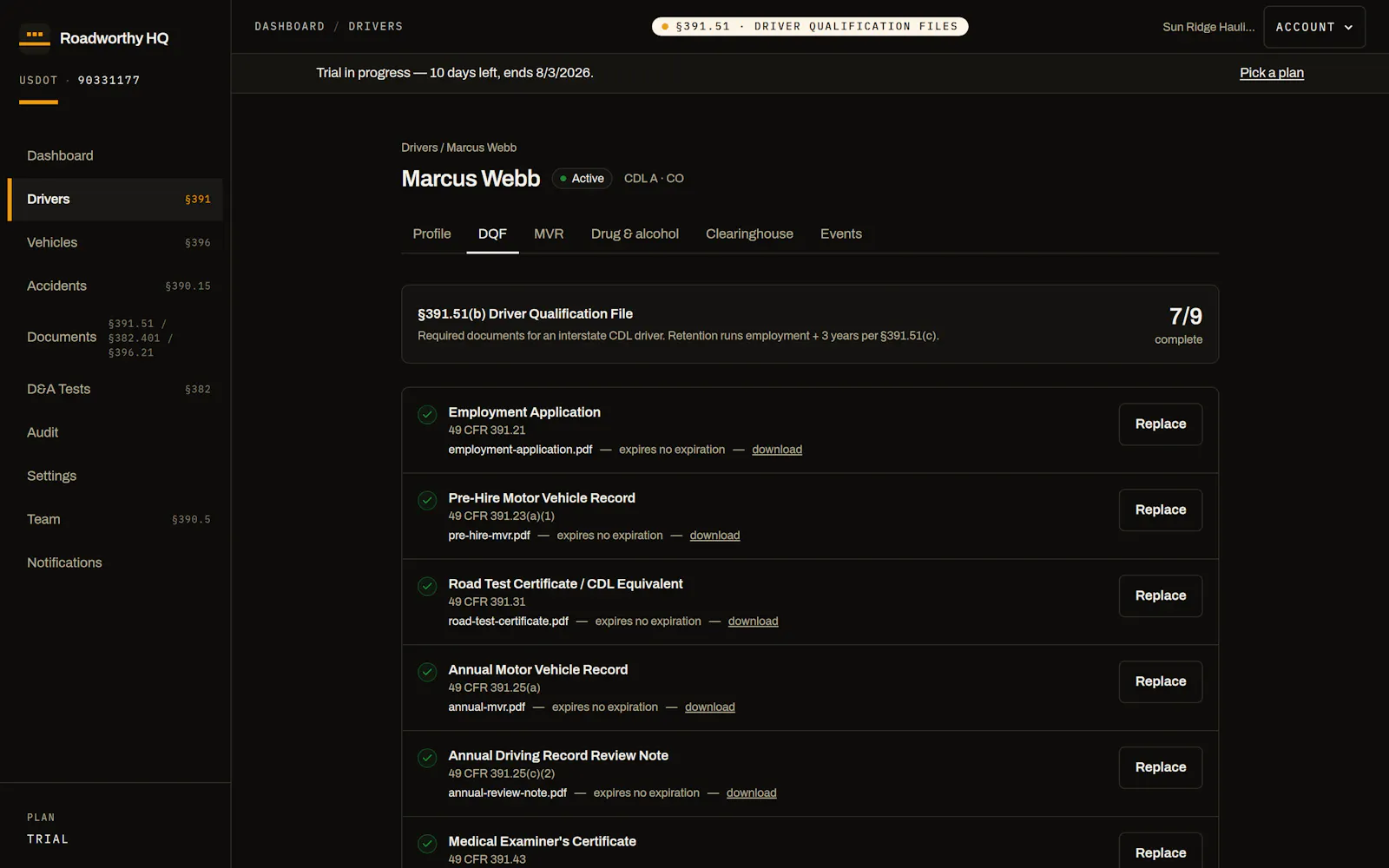The height and width of the screenshot is (868, 1389).
Task: Download annual-review-note.pdf
Action: pos(751,793)
